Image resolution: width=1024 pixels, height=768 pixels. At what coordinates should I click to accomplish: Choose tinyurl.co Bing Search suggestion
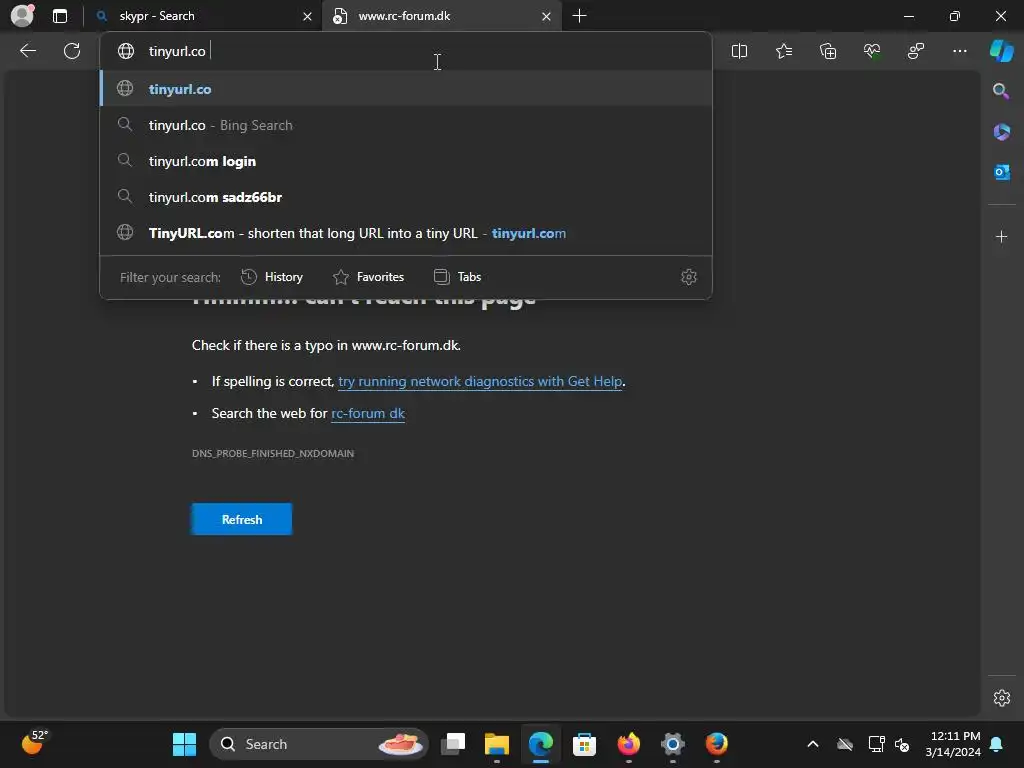point(406,125)
